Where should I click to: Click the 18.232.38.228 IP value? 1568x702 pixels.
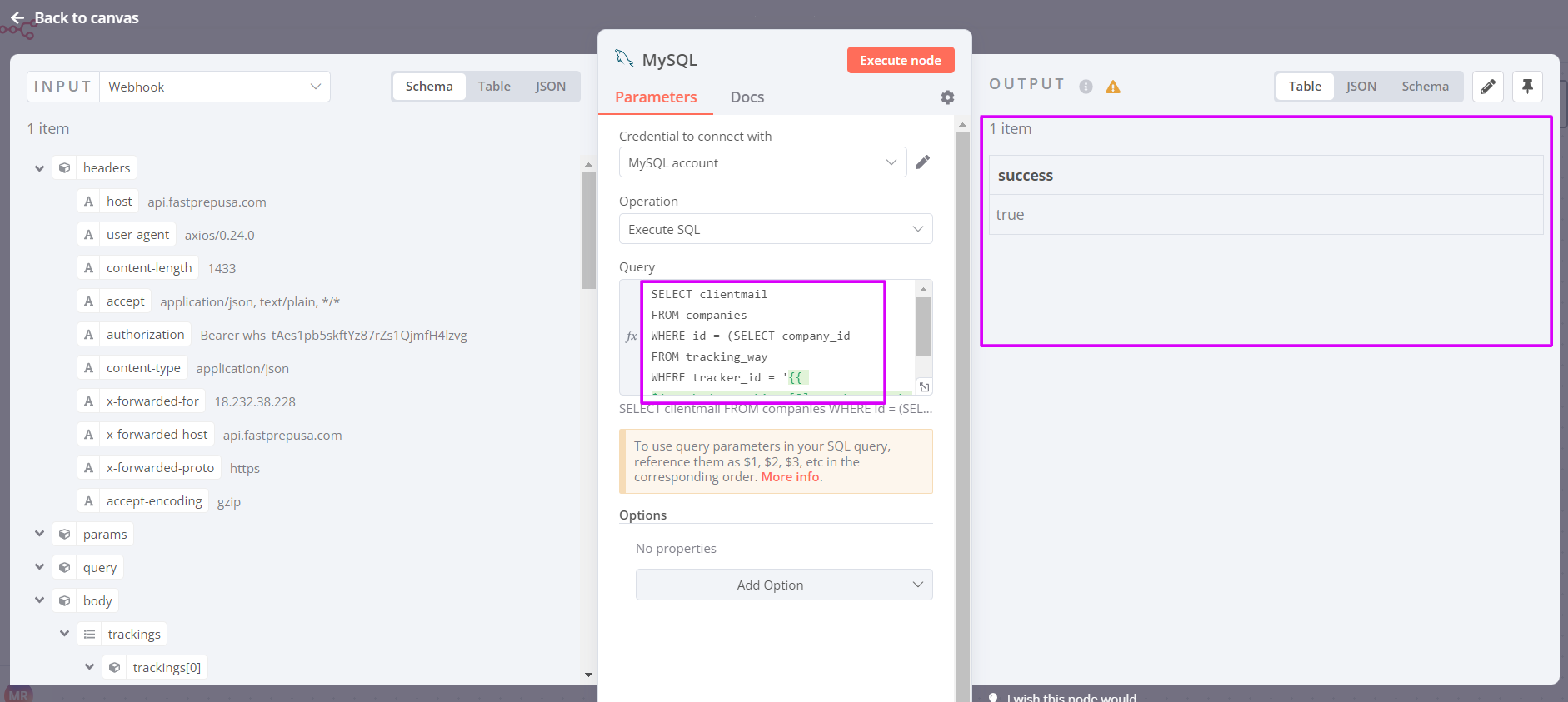(255, 402)
